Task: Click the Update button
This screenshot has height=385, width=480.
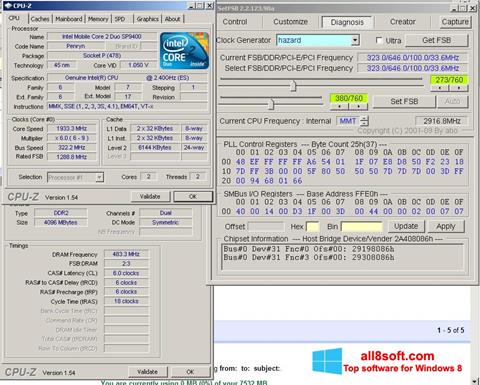Action: coord(406,226)
